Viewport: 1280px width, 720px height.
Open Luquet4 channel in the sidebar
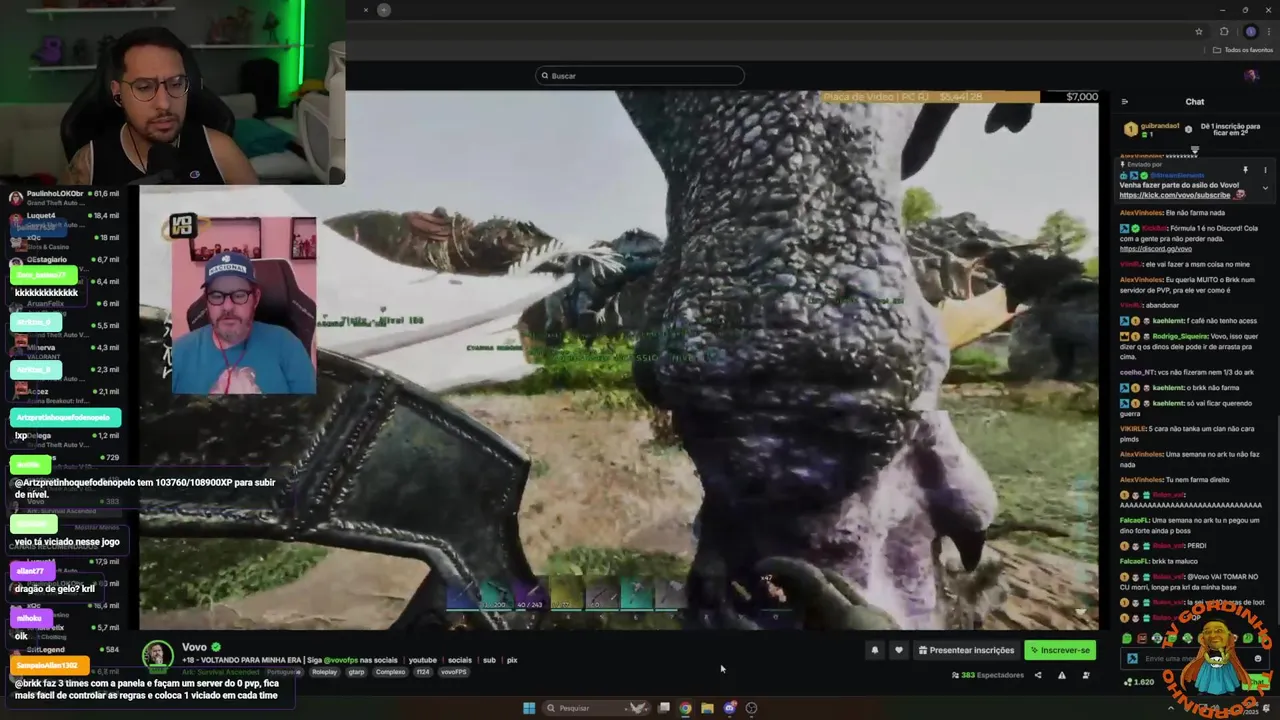[x=62, y=219]
